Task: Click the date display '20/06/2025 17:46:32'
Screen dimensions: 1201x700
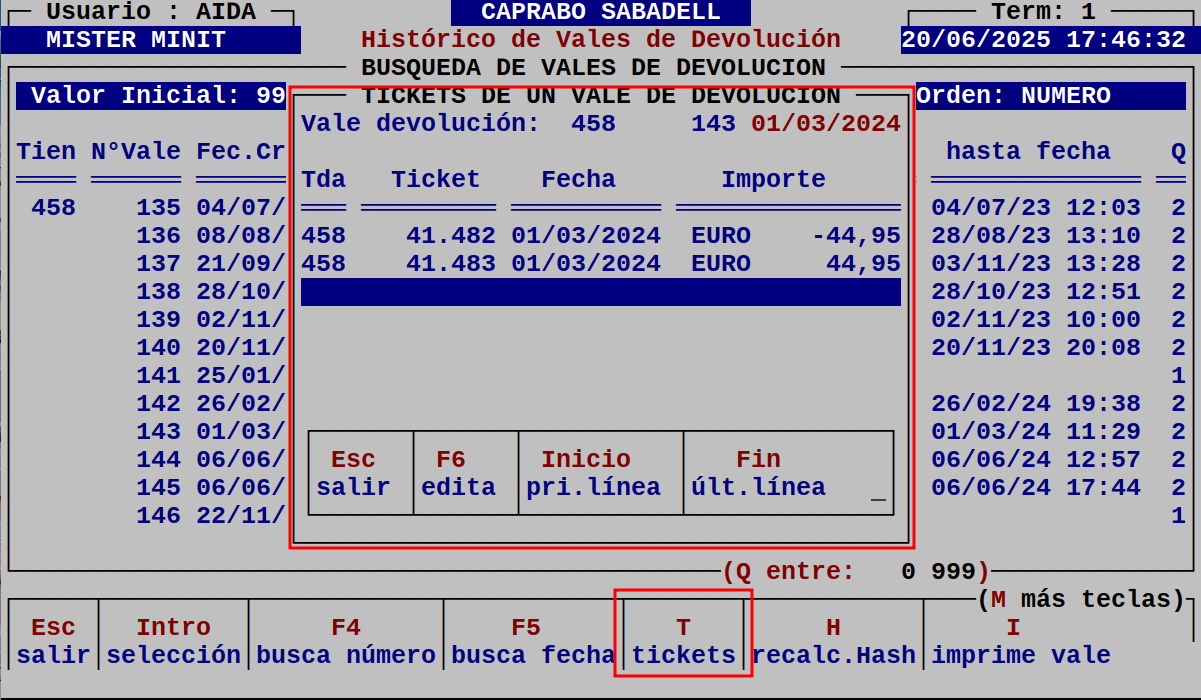Action: [x=1046, y=39]
